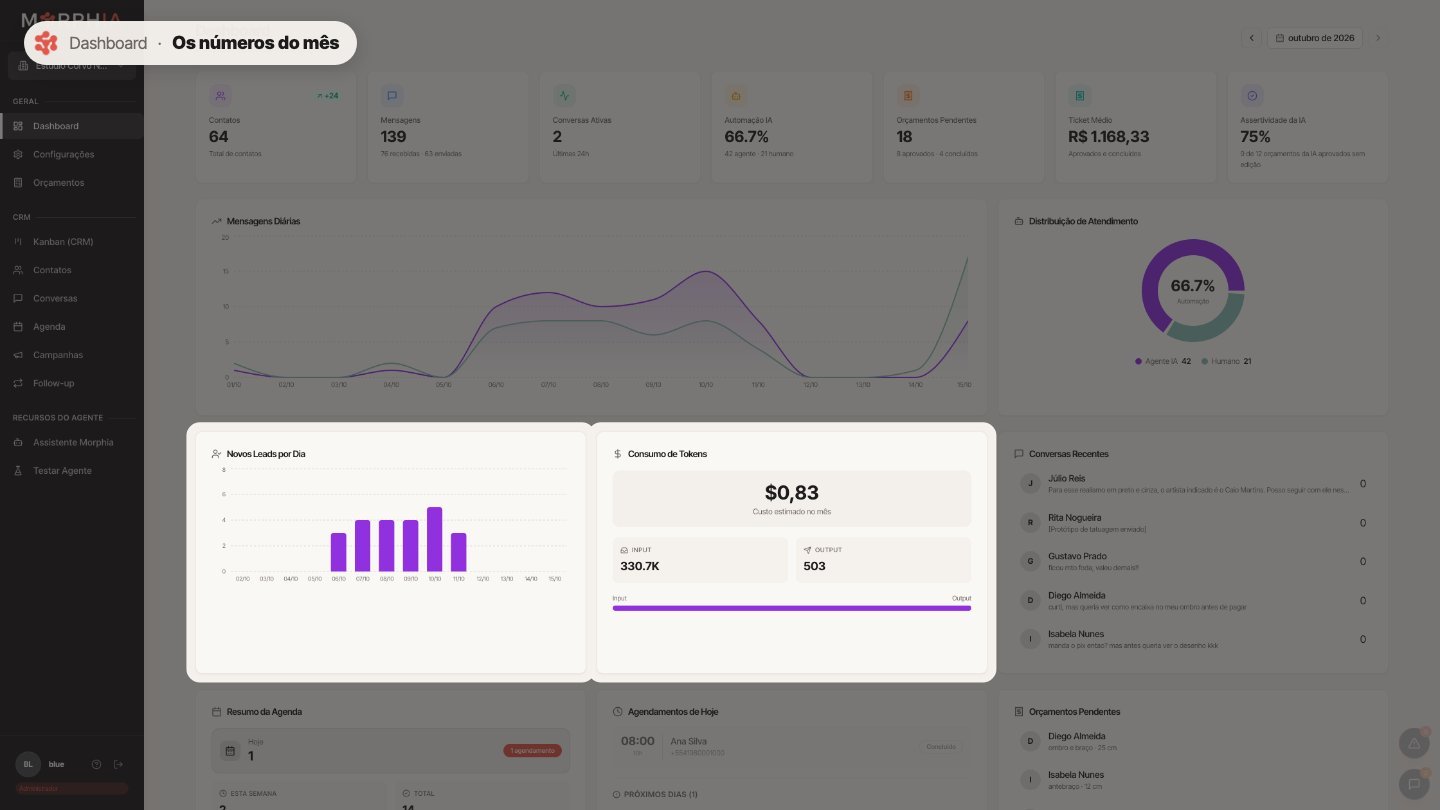Expand the Estúdio workspace selector dropdown

pyautogui.click(x=71, y=66)
